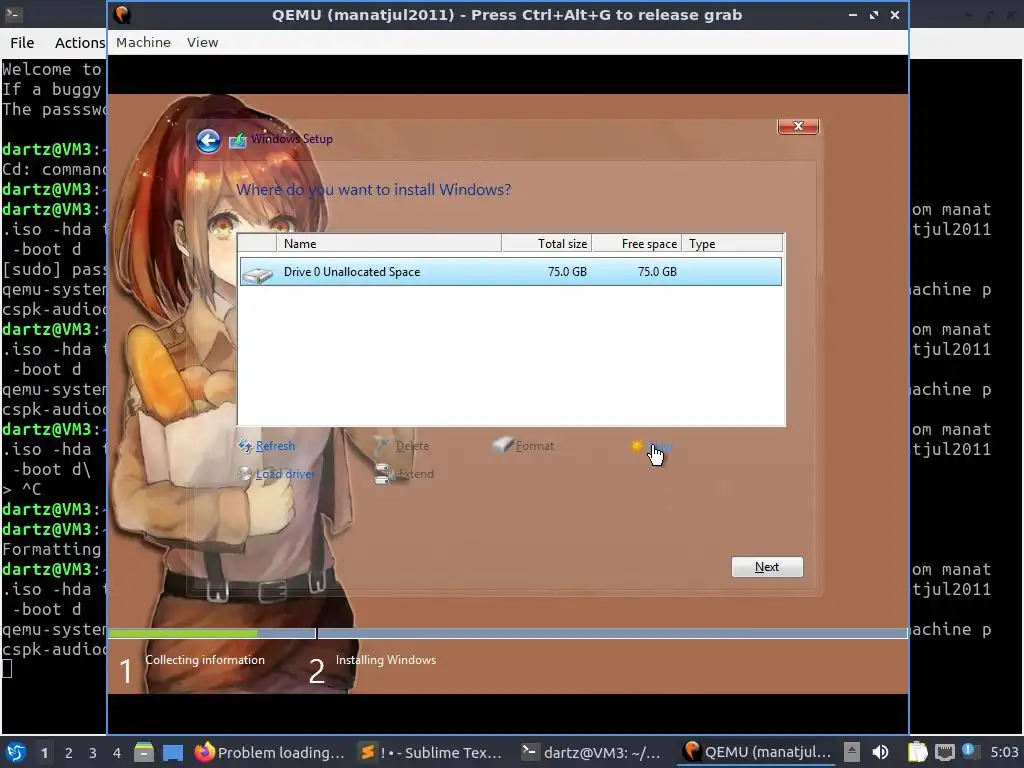Click the Windows Setup icon beside the title
The width and height of the screenshot is (1024, 768).
pyautogui.click(x=238, y=140)
